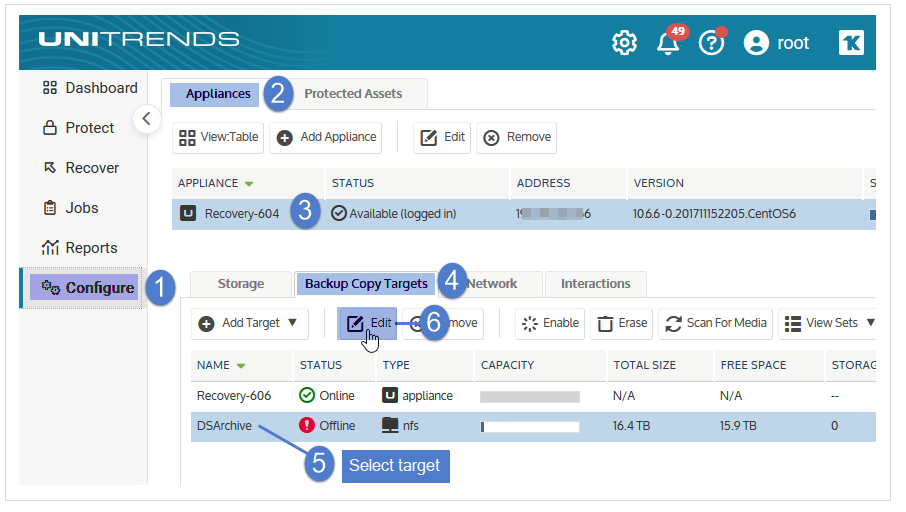Open the Interactions tab
This screenshot has height=512, width=906.
point(596,284)
